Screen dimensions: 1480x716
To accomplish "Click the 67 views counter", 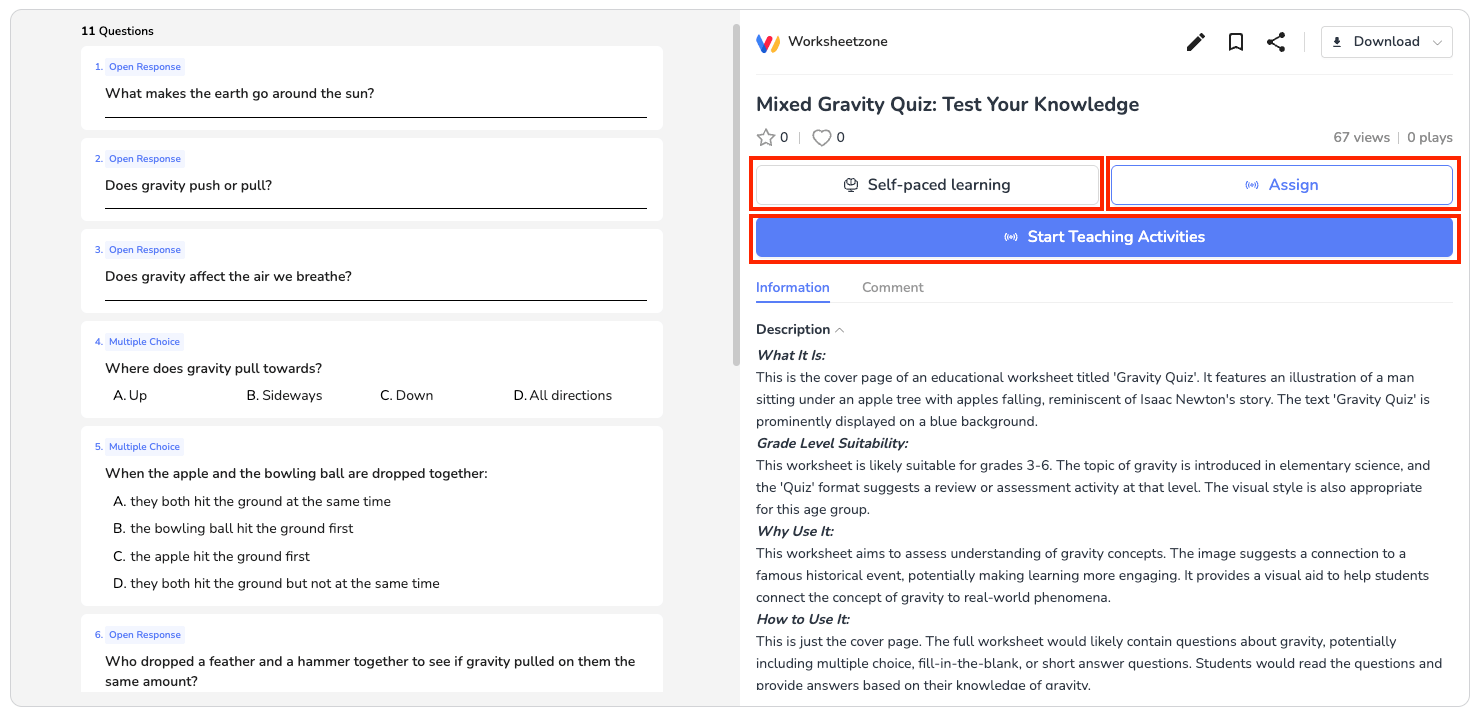I will [x=1362, y=137].
